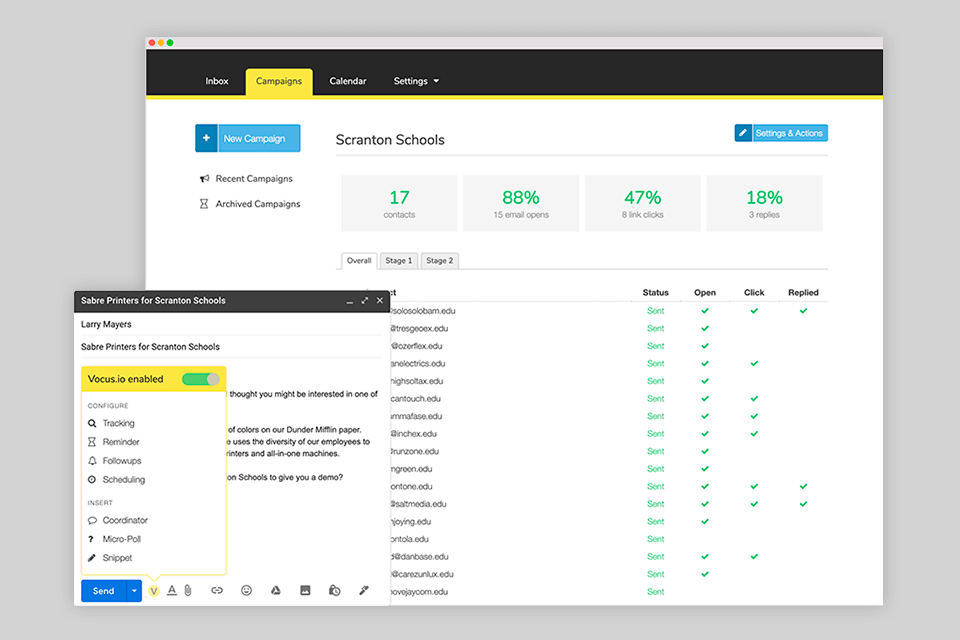Viewport: 960px width, 640px height.
Task: Click the Micro-Poll question mark icon
Action: 91,539
